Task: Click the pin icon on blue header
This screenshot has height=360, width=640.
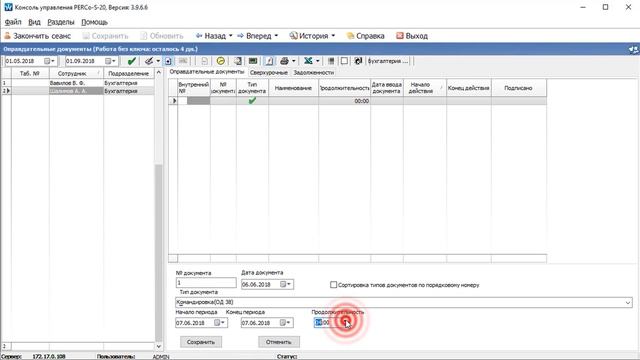Action: (x=633, y=49)
